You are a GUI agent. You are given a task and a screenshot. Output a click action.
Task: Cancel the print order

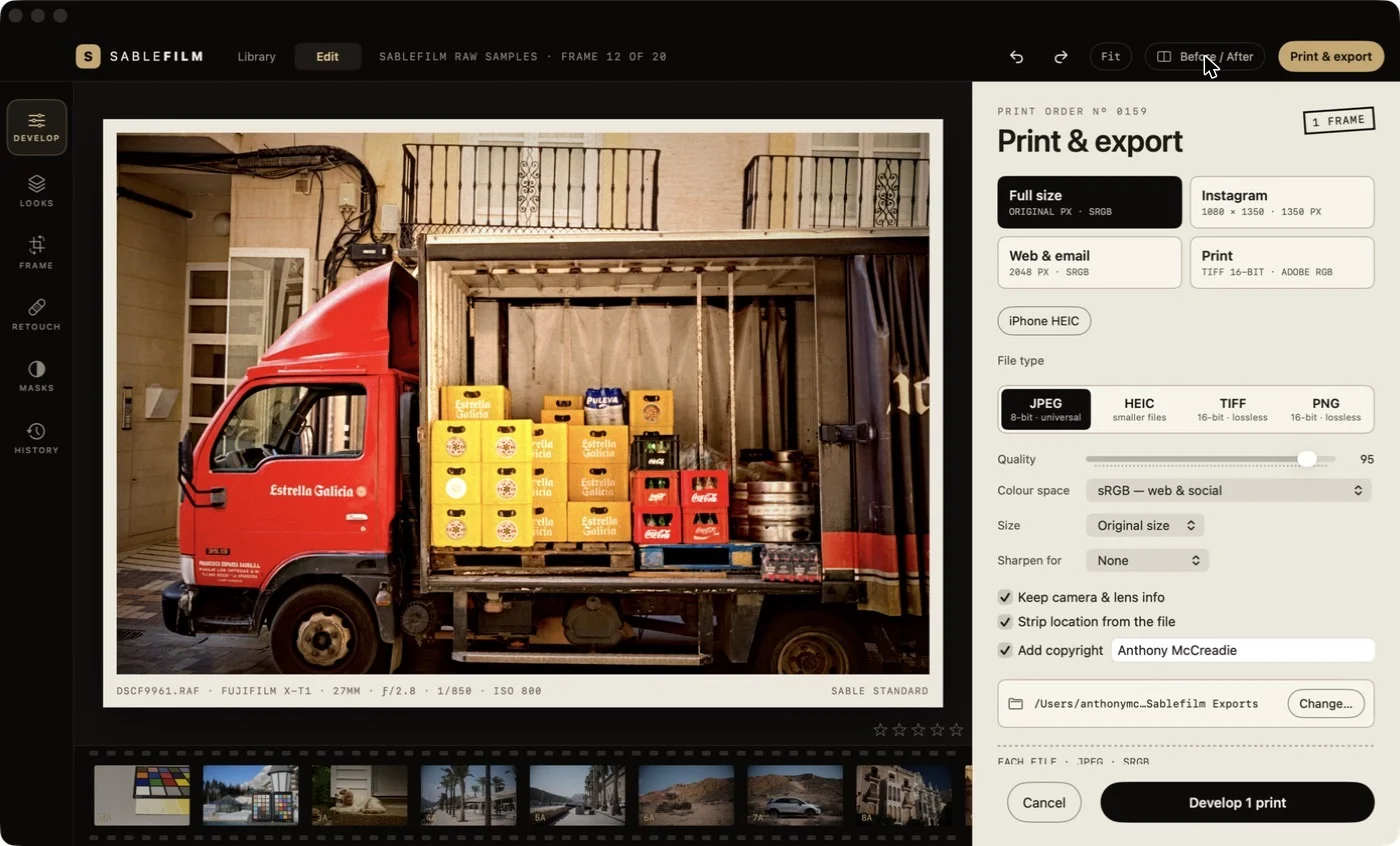(1044, 802)
